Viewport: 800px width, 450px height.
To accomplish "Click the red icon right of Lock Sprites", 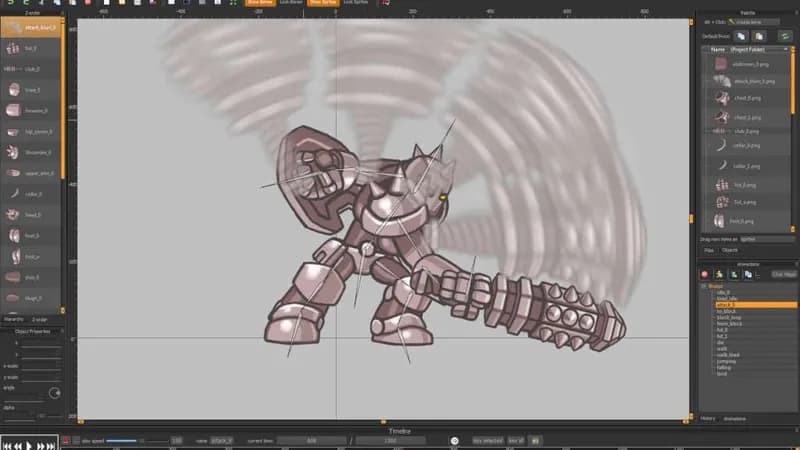I will (386, 3).
